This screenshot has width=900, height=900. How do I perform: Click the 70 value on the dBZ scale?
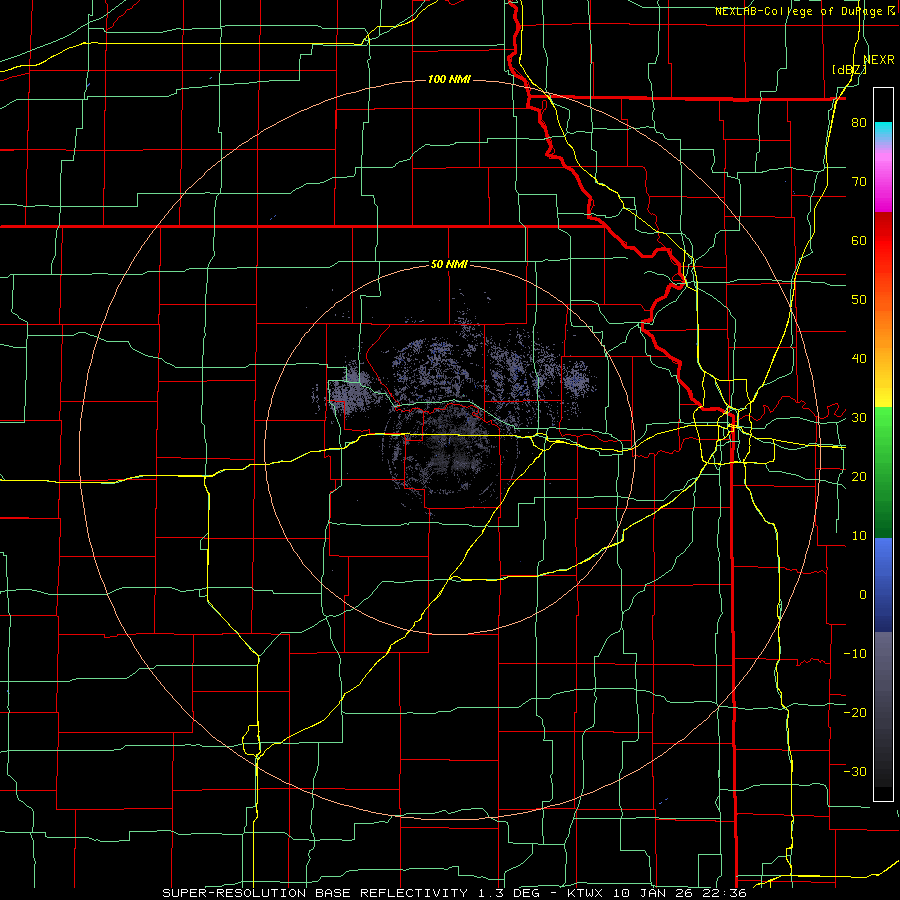859,182
